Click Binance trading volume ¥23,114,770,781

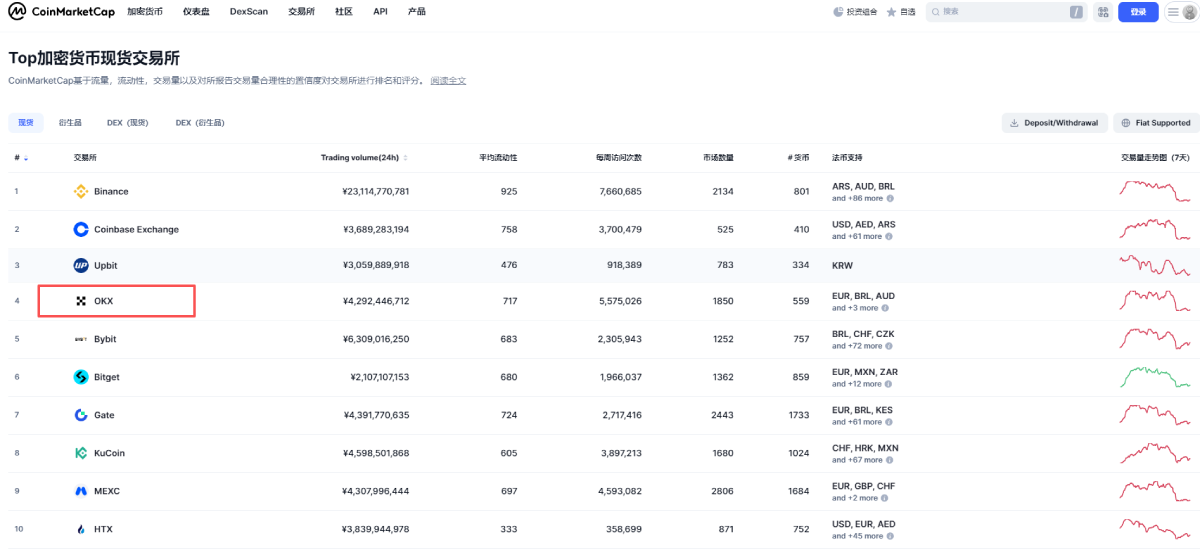click(376, 191)
